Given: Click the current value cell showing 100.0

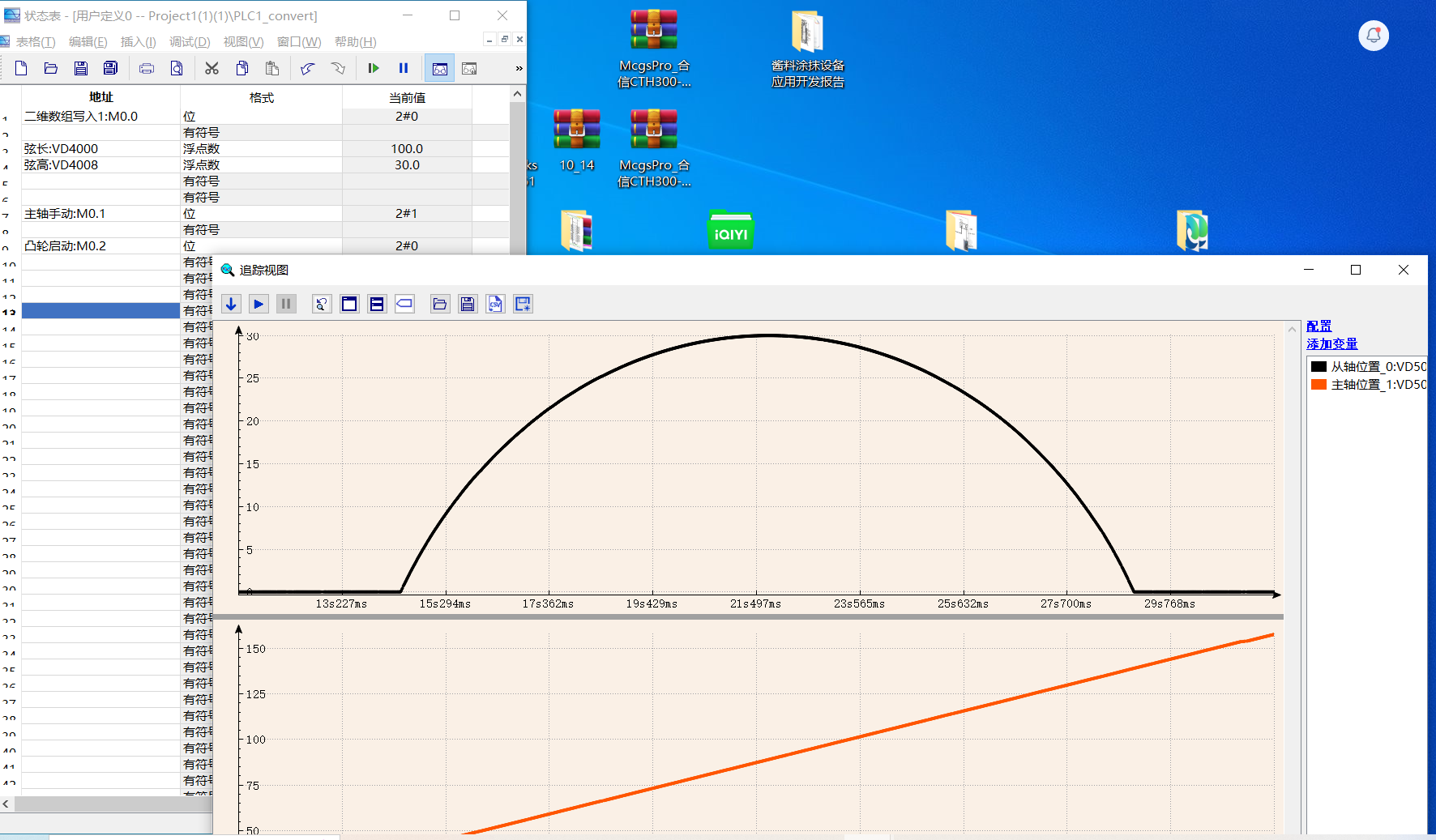Looking at the screenshot, I should point(407,148).
